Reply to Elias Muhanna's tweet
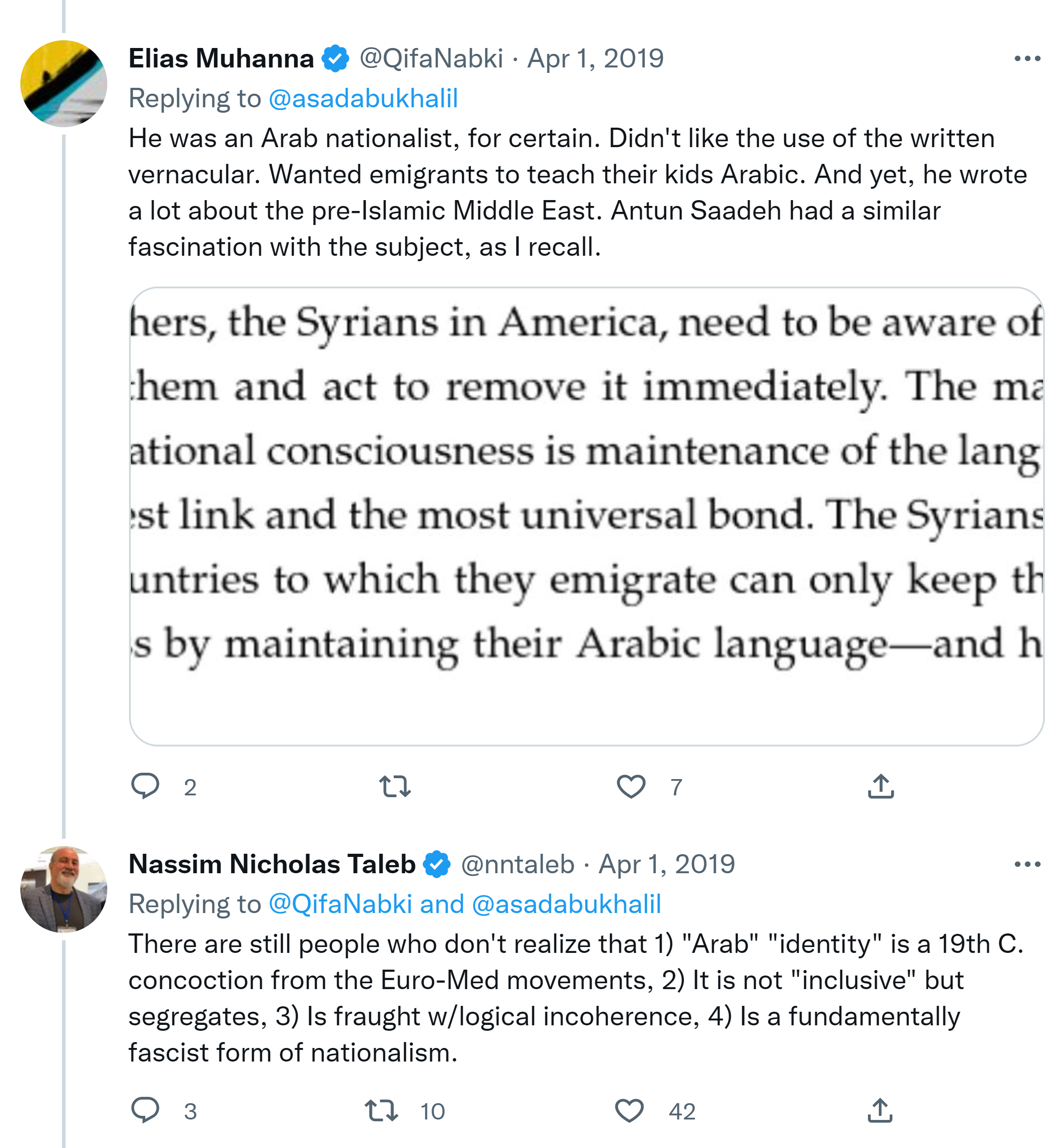This screenshot has height=1148, width=1063. 145,786
